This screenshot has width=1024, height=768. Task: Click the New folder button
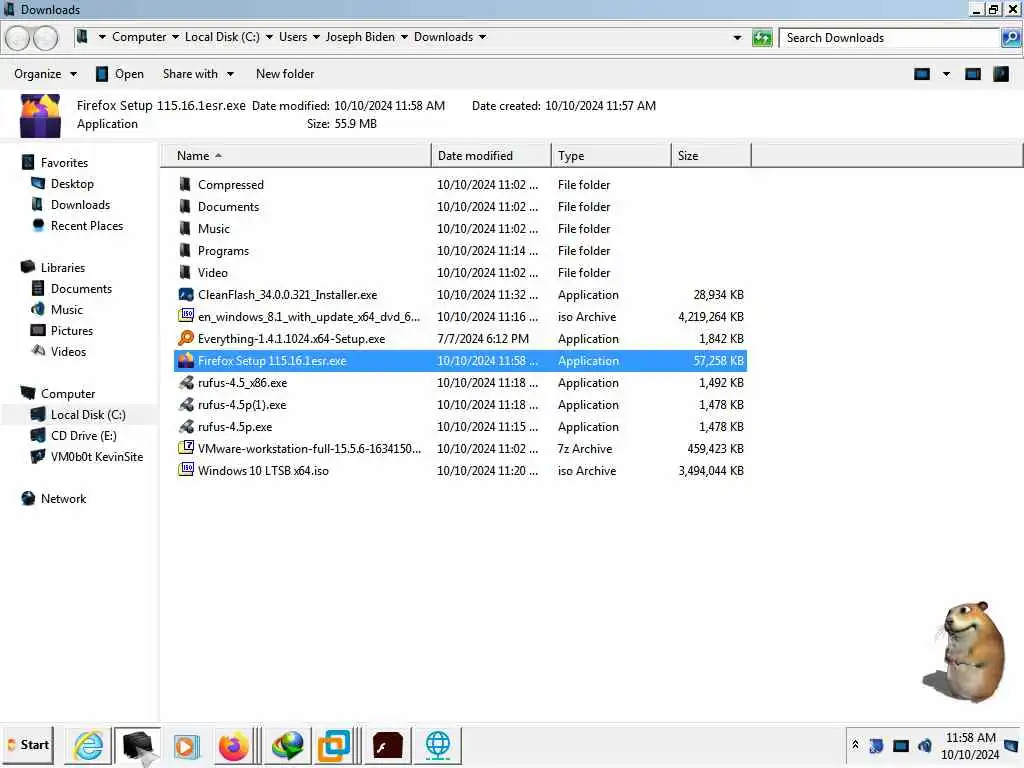pos(285,74)
